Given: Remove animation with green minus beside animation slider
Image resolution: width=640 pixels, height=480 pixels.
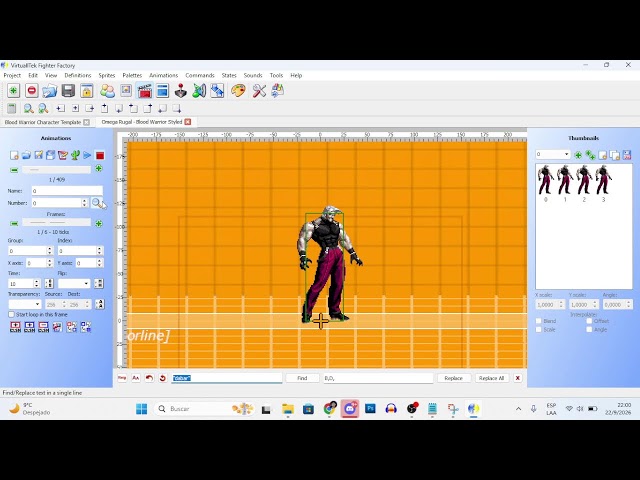Looking at the screenshot, I should (x=14, y=170).
